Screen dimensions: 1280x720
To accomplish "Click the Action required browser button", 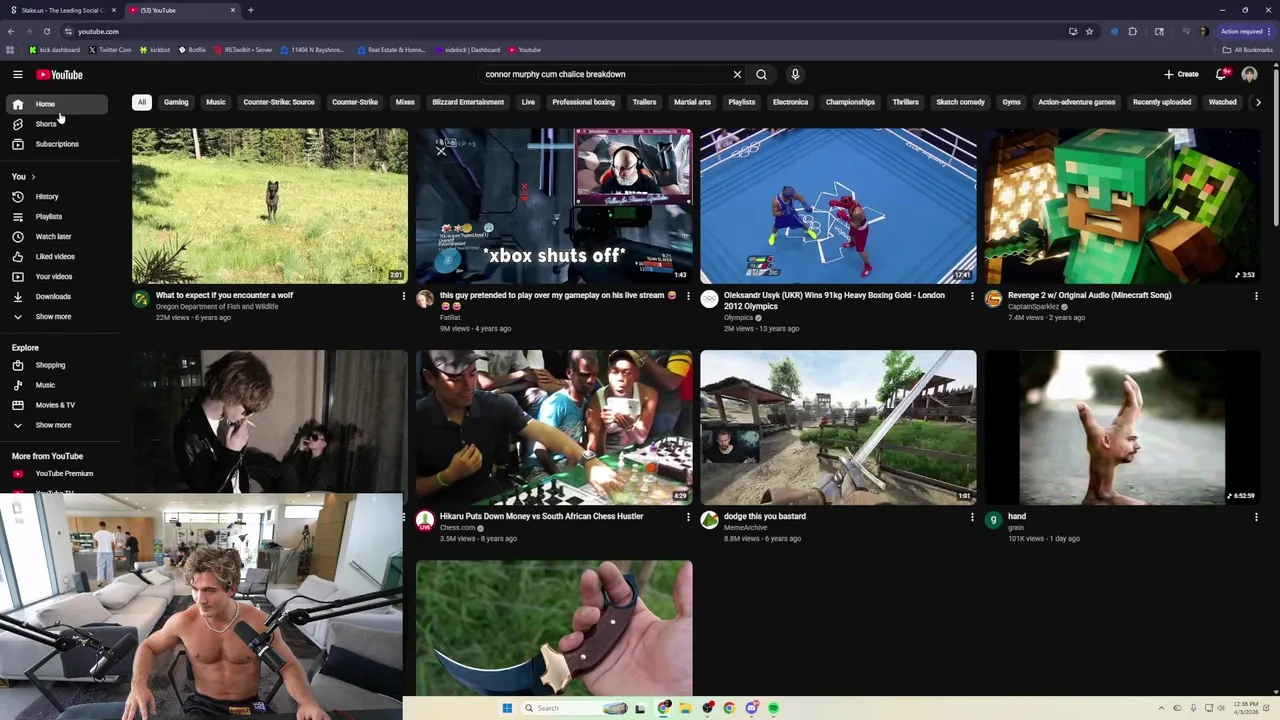I will (1245, 31).
